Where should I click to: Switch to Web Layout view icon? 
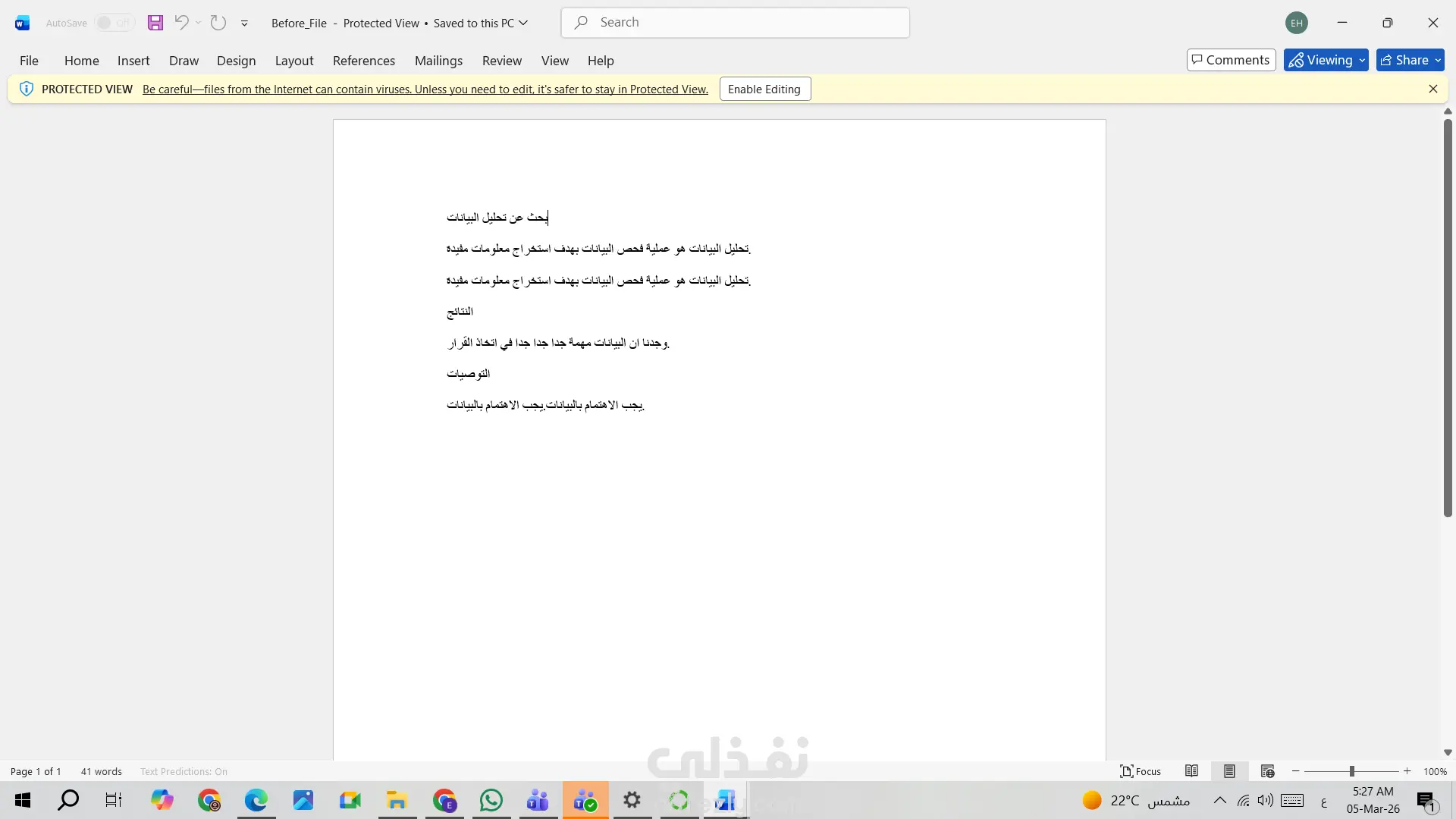[x=1267, y=771]
